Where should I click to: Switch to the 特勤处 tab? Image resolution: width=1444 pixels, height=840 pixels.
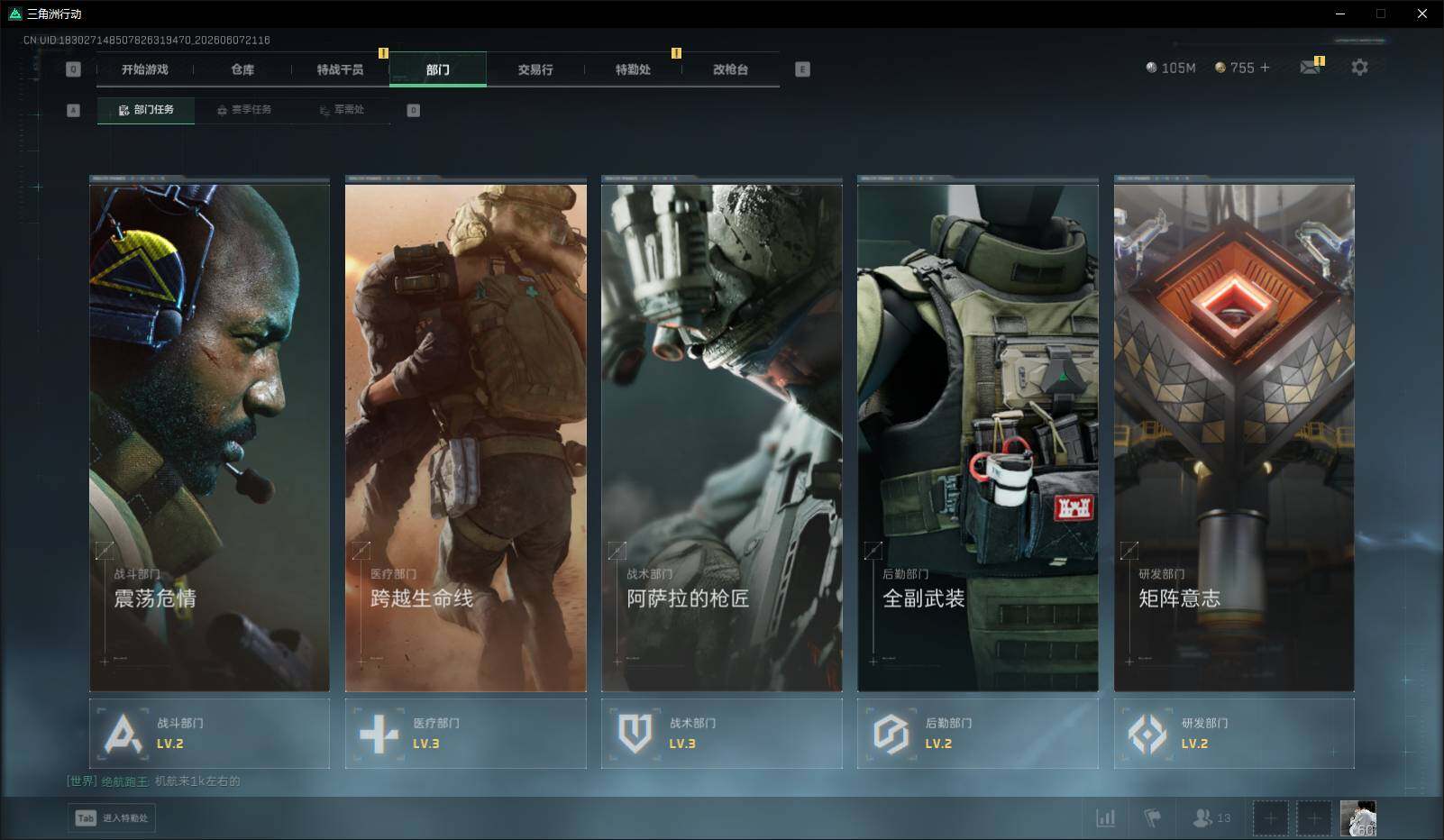click(633, 69)
